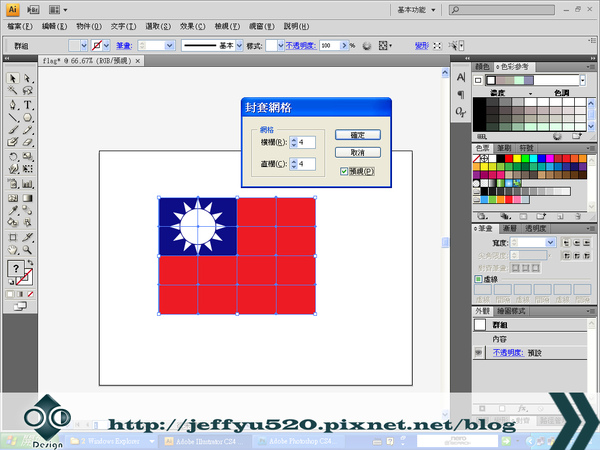Image resolution: width=600 pixels, height=450 pixels.
Task: Open the 樣式 graphic style dropdown
Action: click(281, 46)
